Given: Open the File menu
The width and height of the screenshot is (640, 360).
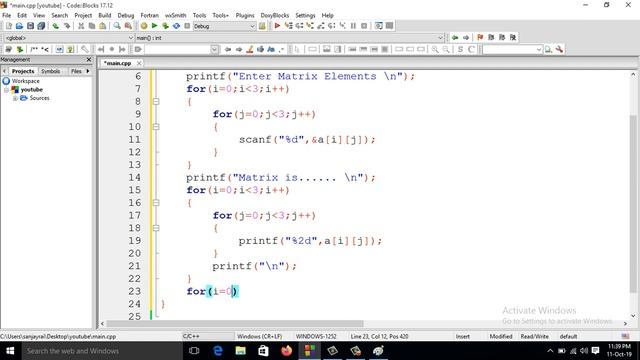Looking at the screenshot, I should tap(7, 15).
